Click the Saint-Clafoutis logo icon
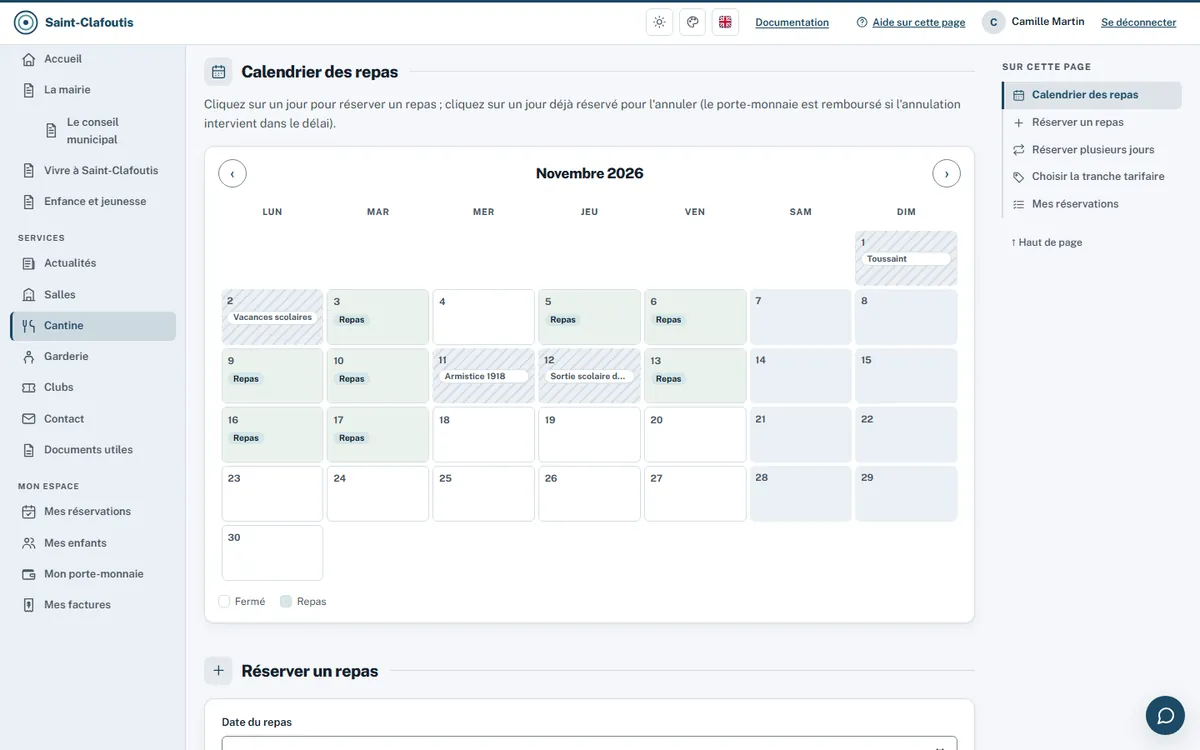1200x750 pixels. 26,22
